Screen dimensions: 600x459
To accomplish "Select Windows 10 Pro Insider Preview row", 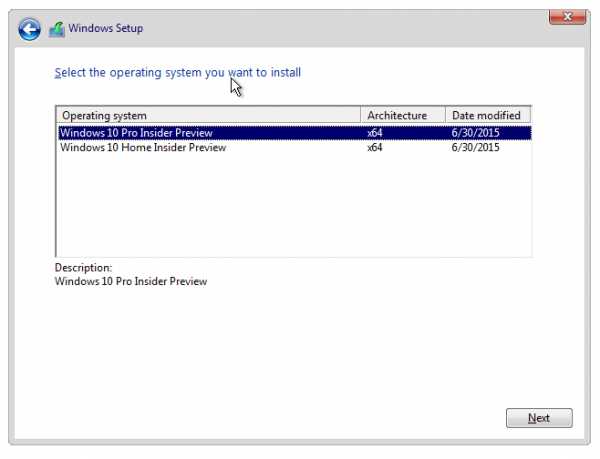I will coord(294,133).
